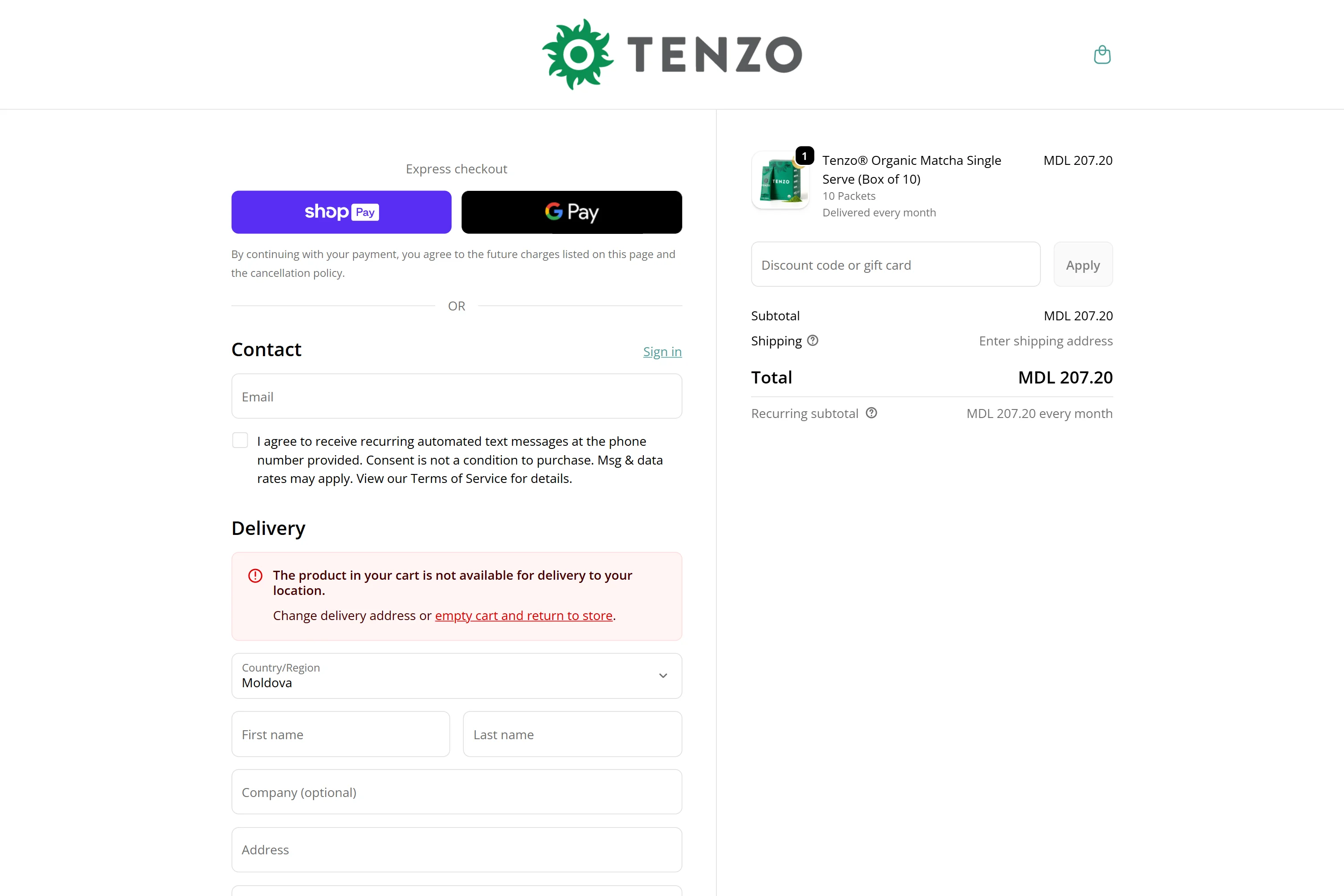Follow the Sign in link
Image resolution: width=1344 pixels, height=896 pixels.
662,351
